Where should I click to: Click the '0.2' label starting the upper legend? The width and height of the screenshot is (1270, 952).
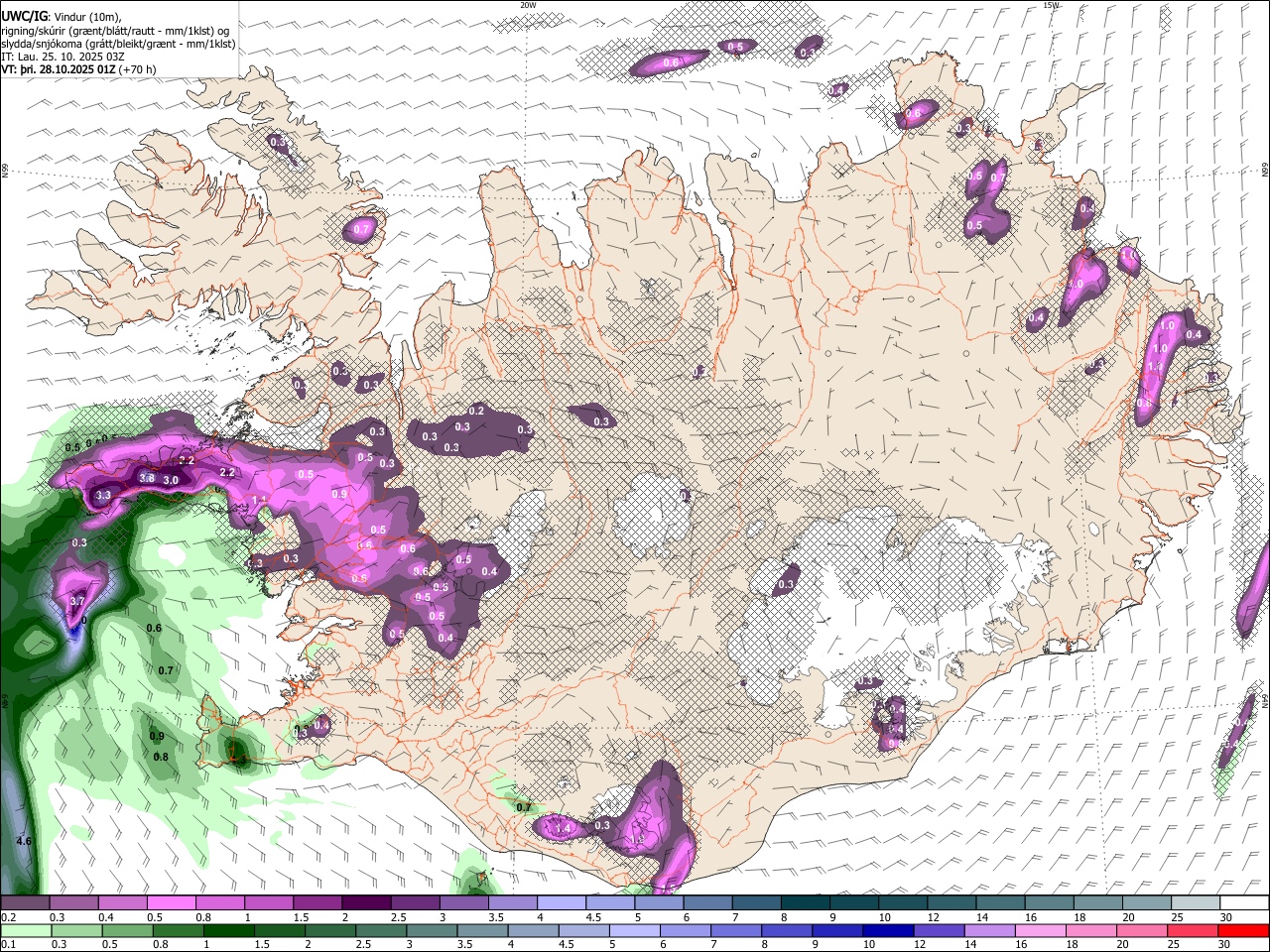[x=9, y=918]
